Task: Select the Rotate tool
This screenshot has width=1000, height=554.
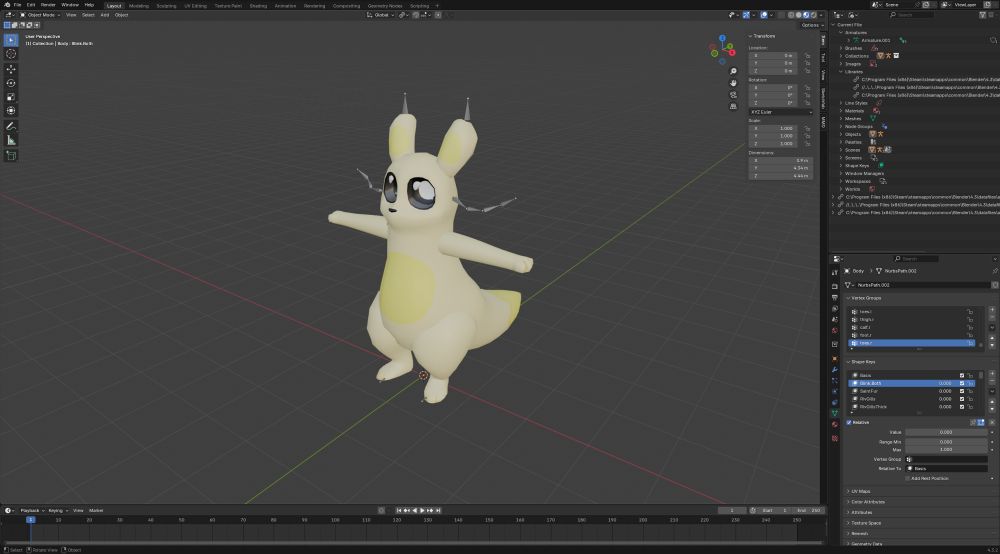Action: tap(11, 83)
